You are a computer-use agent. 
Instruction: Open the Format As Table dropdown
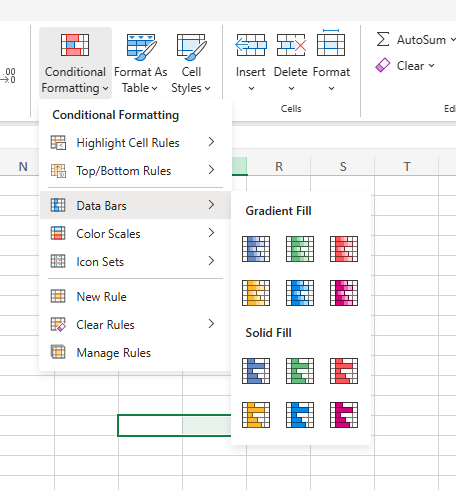coord(141,63)
